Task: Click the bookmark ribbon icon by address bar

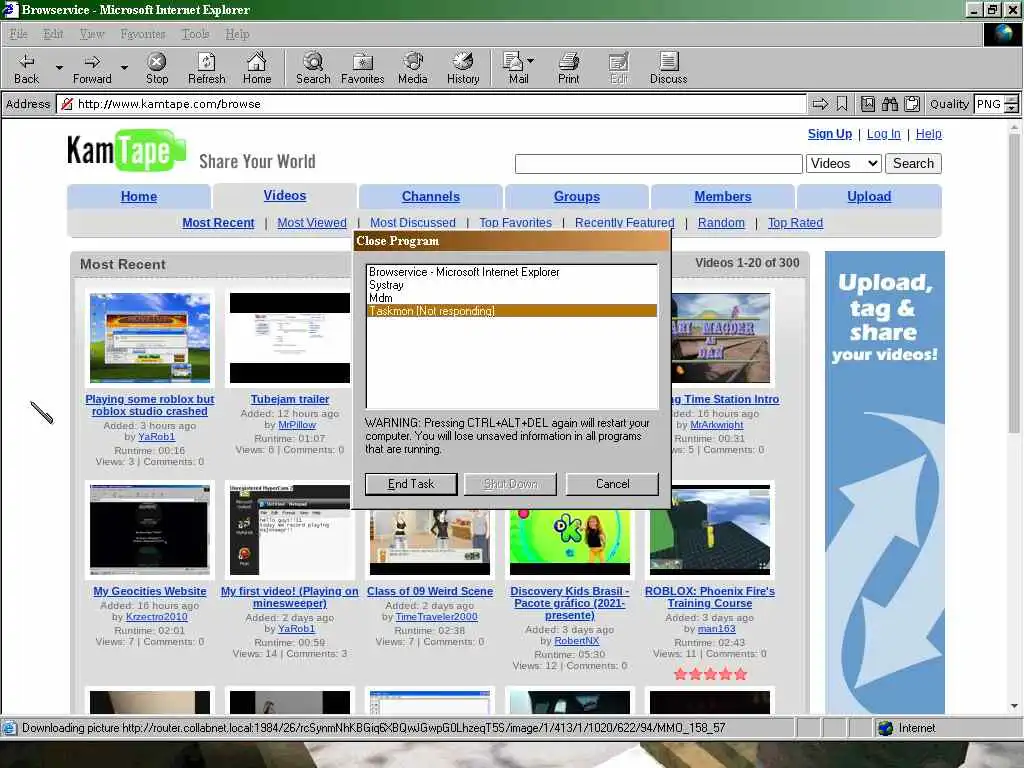Action: point(842,104)
